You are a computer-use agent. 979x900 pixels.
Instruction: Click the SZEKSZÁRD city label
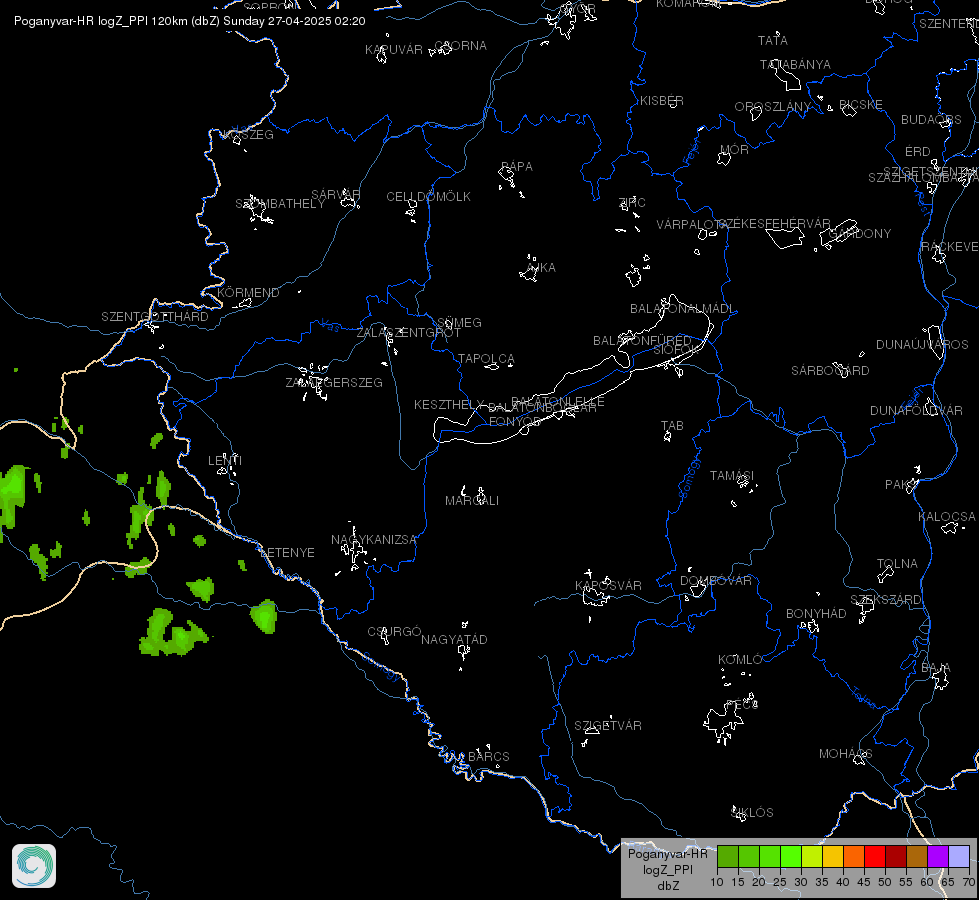click(x=885, y=600)
